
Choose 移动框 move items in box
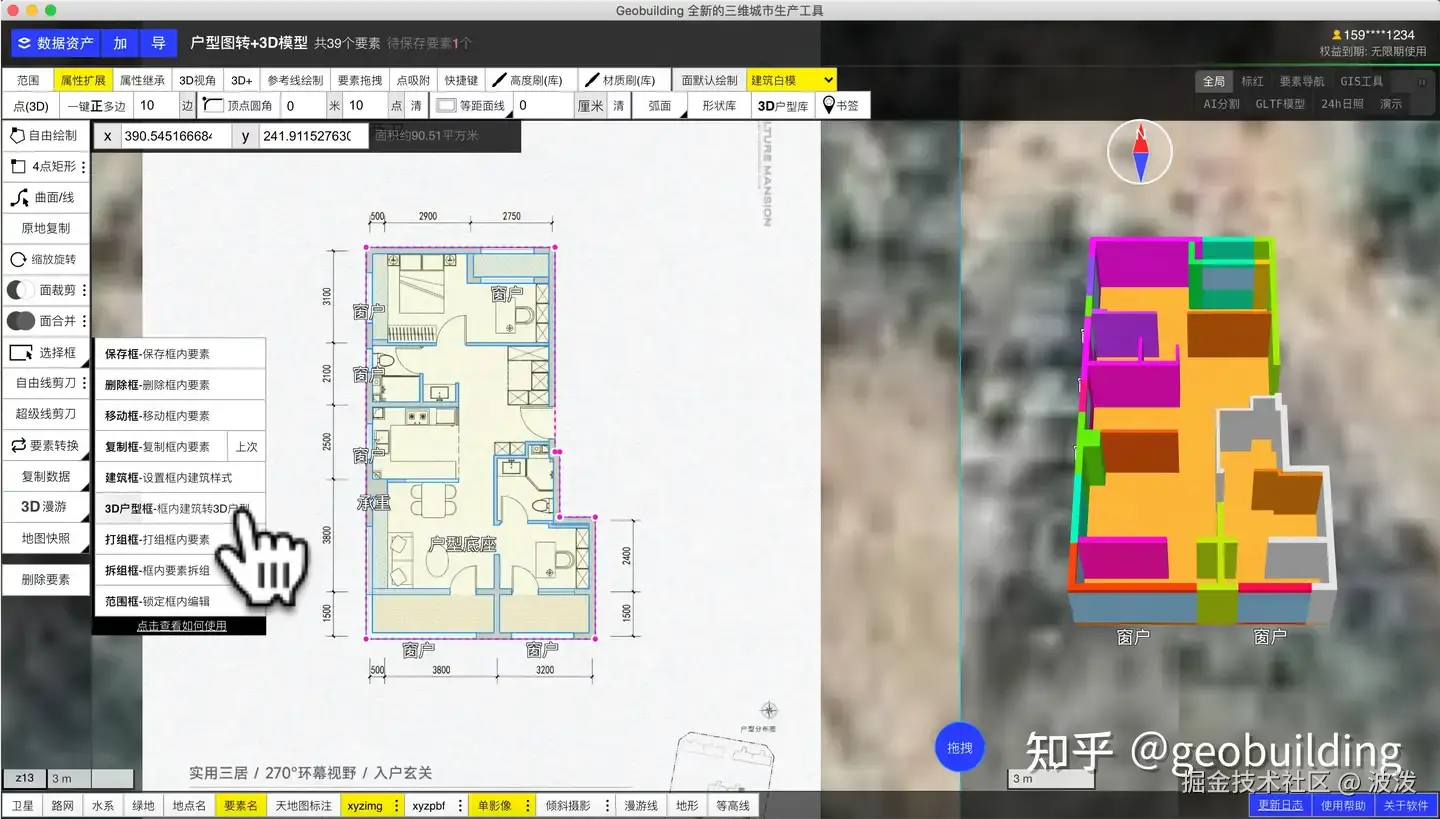pyautogui.click(x=180, y=415)
